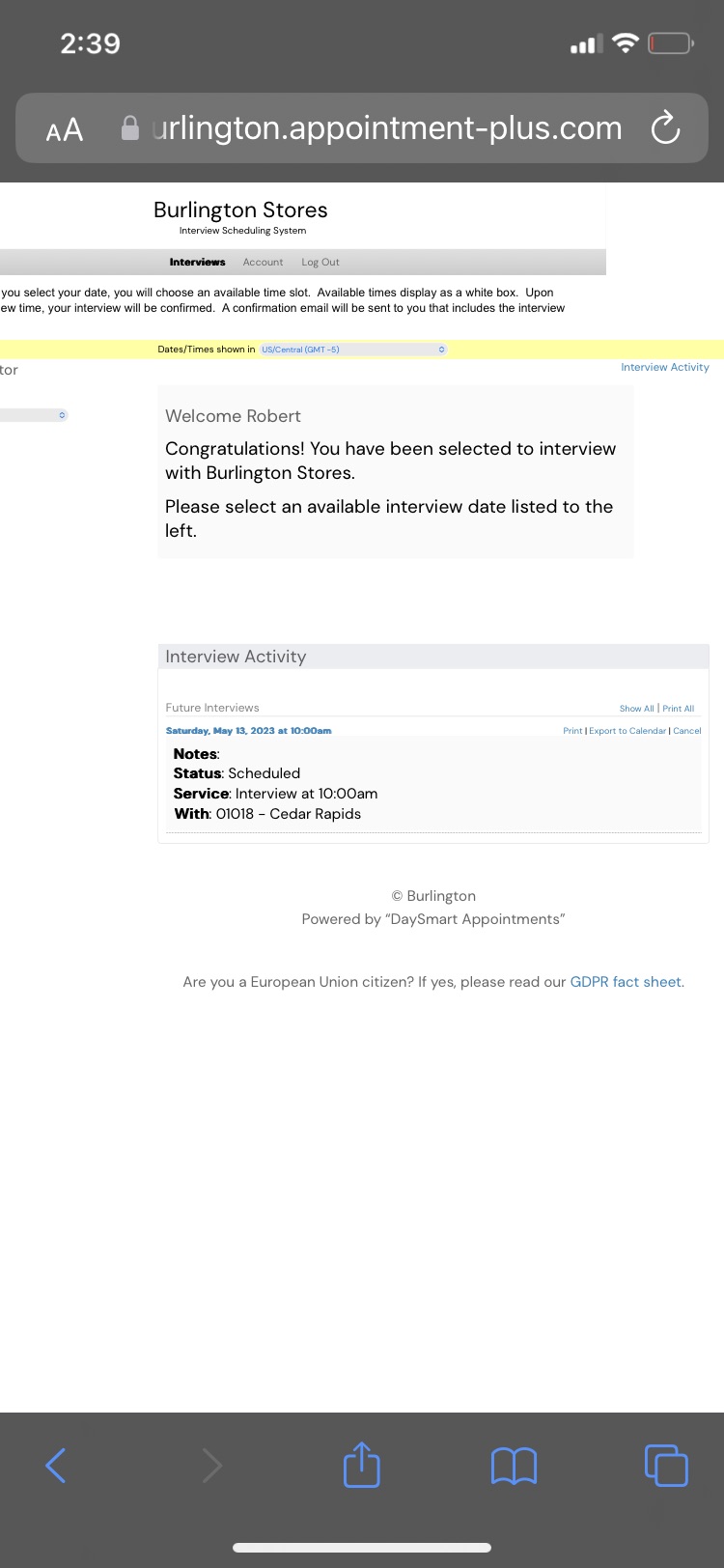Click the Print All link

coord(679,708)
